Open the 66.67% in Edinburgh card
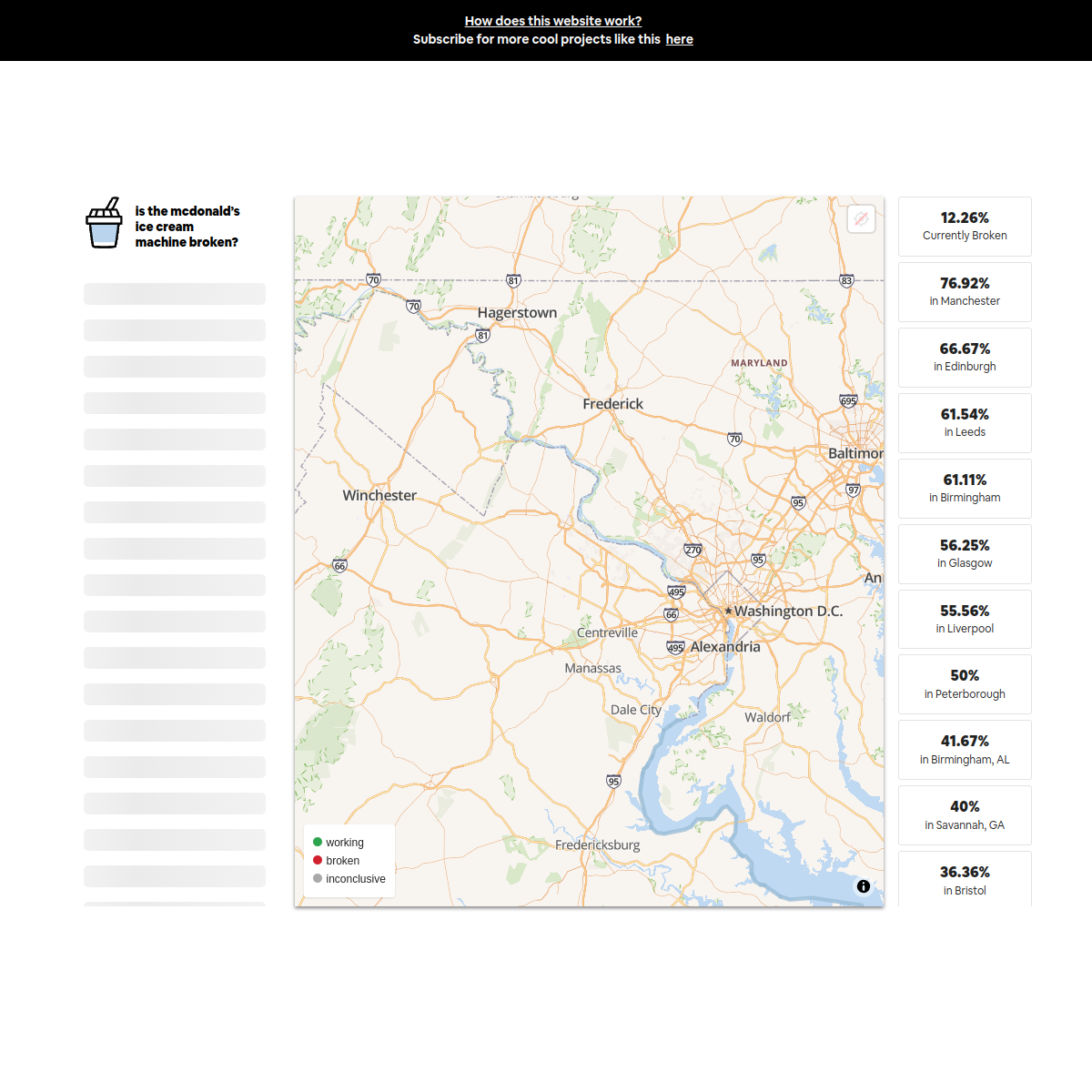Image resolution: width=1092 pixels, height=1092 pixels. [965, 358]
